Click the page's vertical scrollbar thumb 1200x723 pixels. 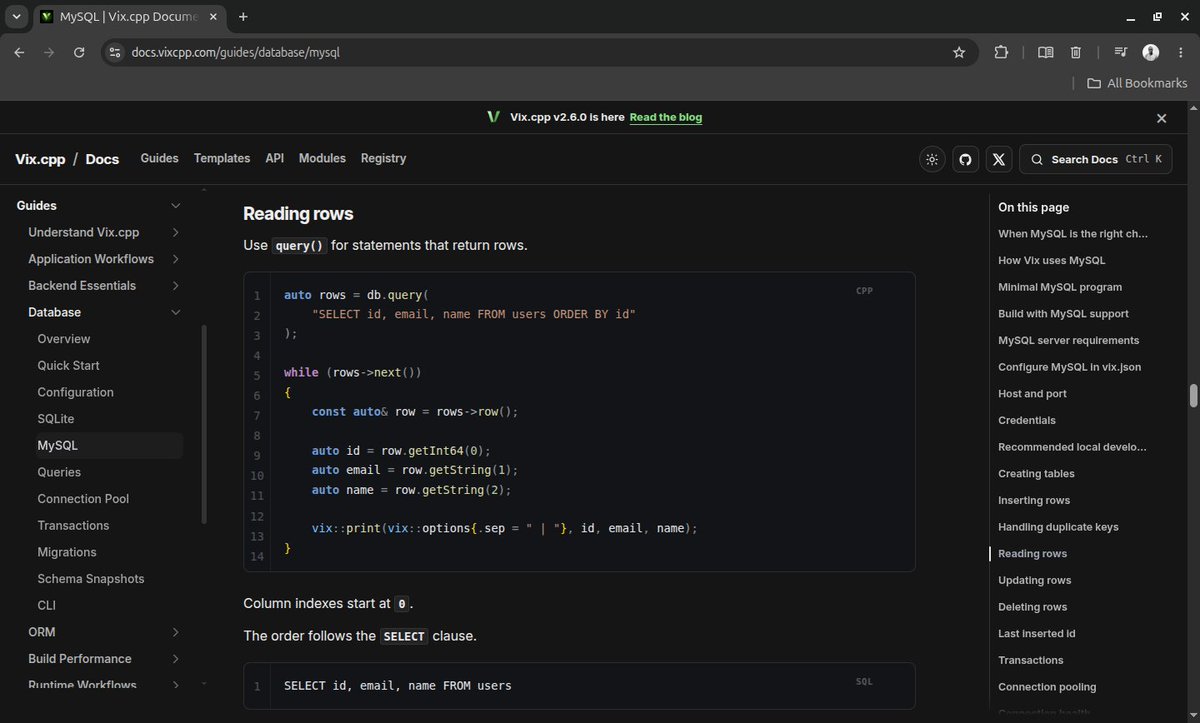click(x=1193, y=395)
